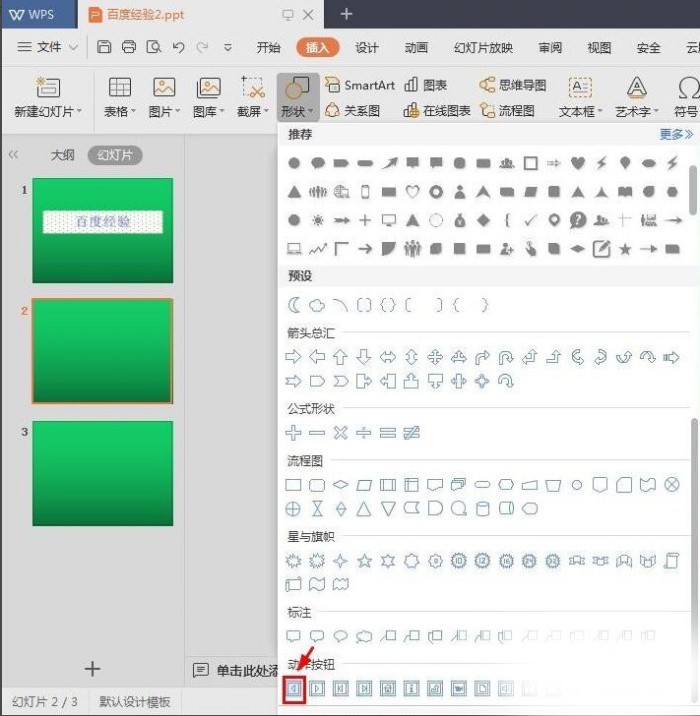Viewport: 700px width, 716px height.
Task: Switch to the Slides panel toggle
Action: pos(115,155)
